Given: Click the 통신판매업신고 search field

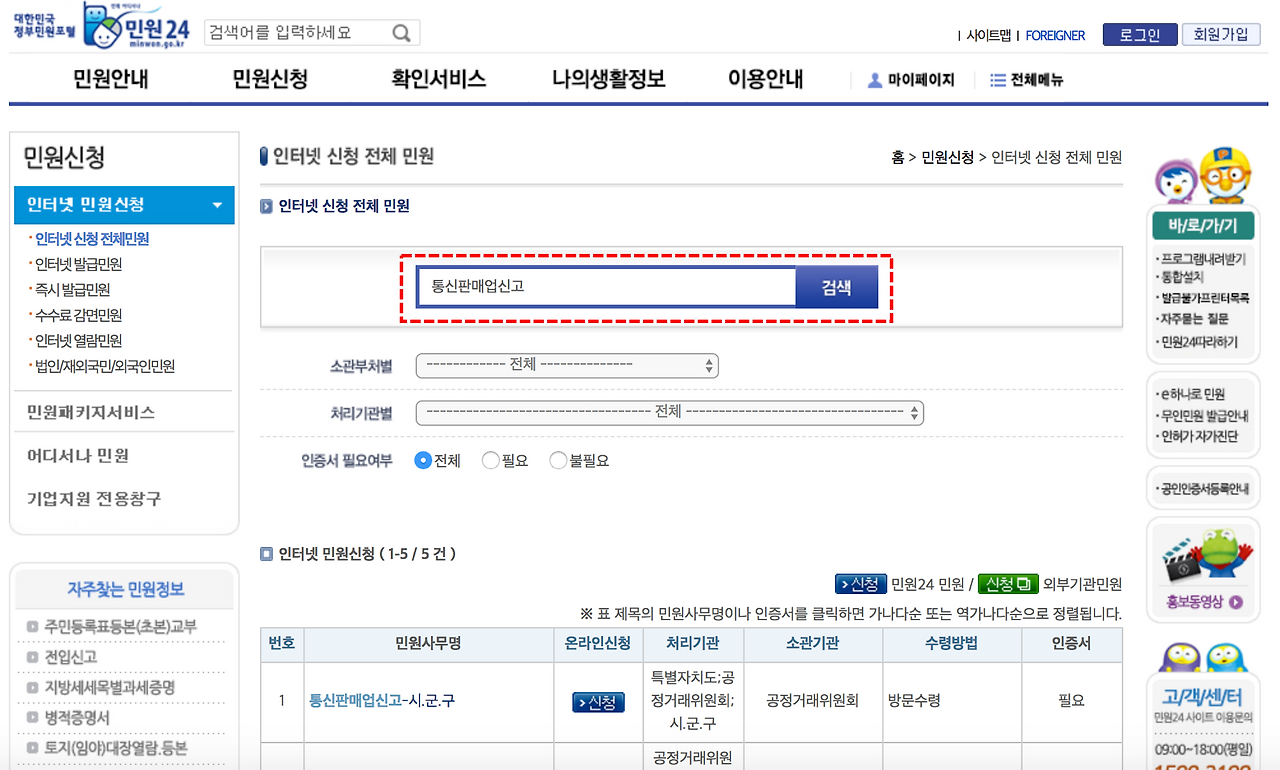Looking at the screenshot, I should click(607, 287).
